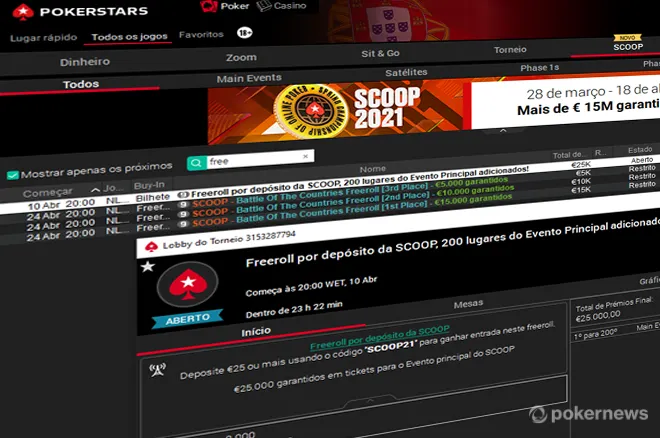Open the Dinheiro games tab

[x=85, y=62]
